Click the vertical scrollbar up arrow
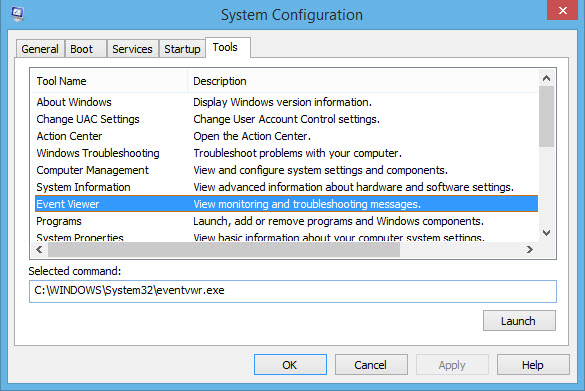Screen dimensions: 585x391 (547, 78)
